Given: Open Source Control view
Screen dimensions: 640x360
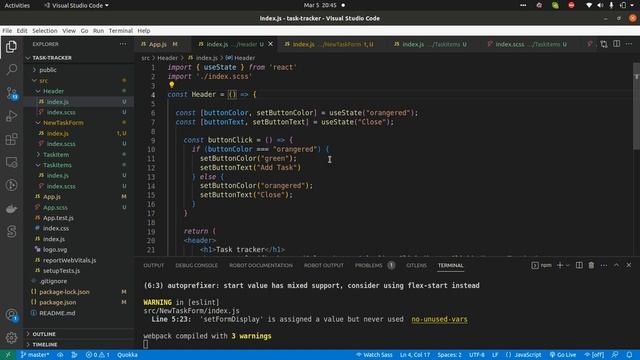Looking at the screenshot, I should pyautogui.click(x=11, y=93).
